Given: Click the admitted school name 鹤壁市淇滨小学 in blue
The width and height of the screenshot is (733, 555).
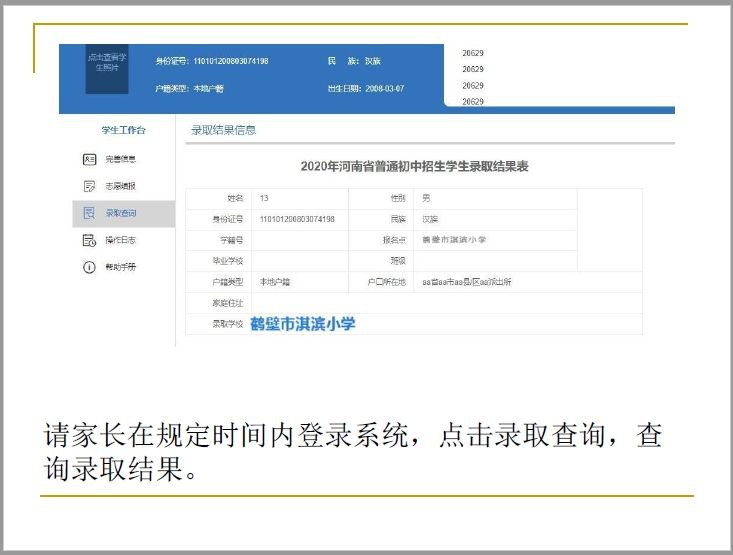Looking at the screenshot, I should 302,324.
